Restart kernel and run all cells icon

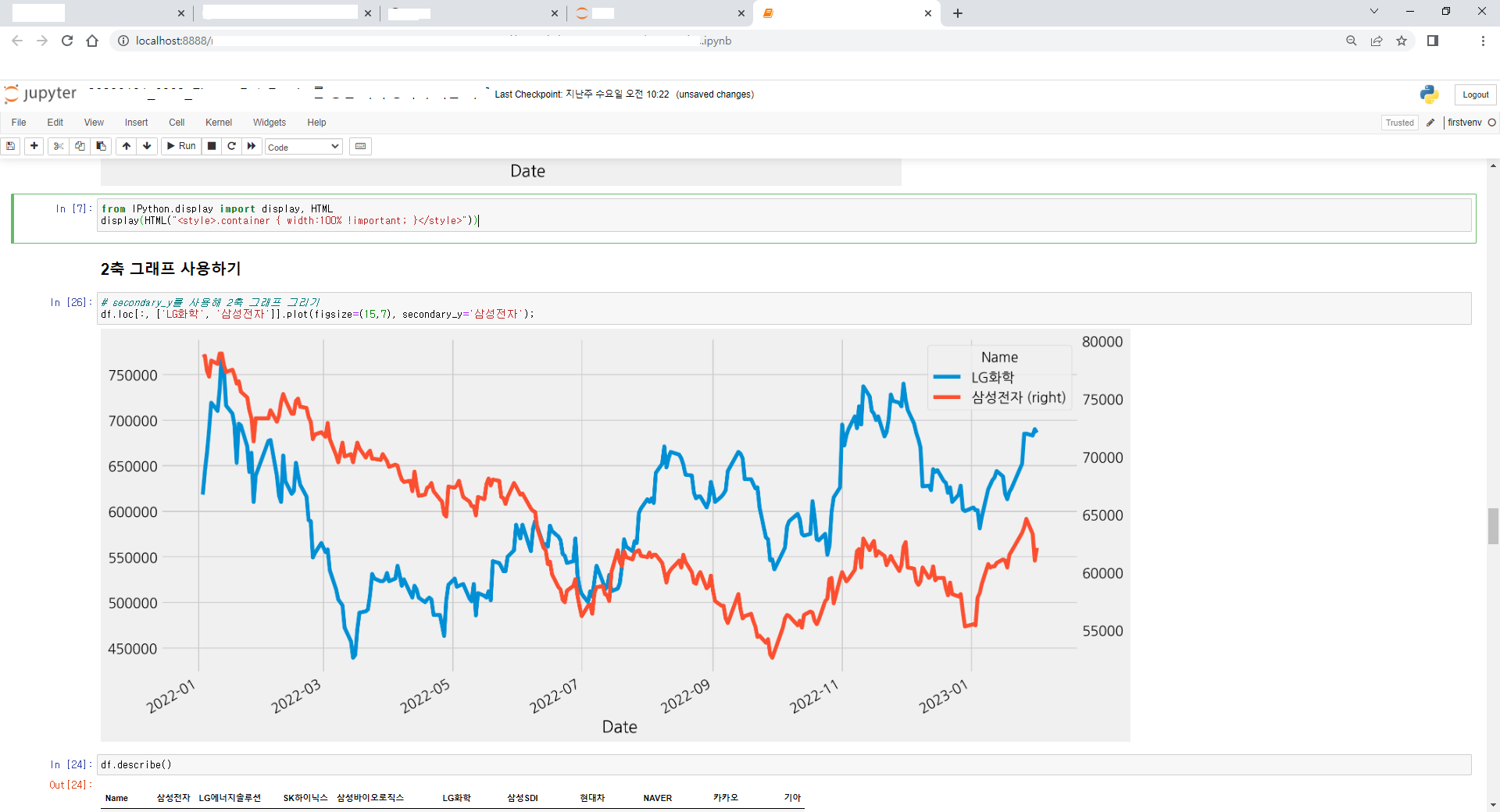(x=252, y=146)
